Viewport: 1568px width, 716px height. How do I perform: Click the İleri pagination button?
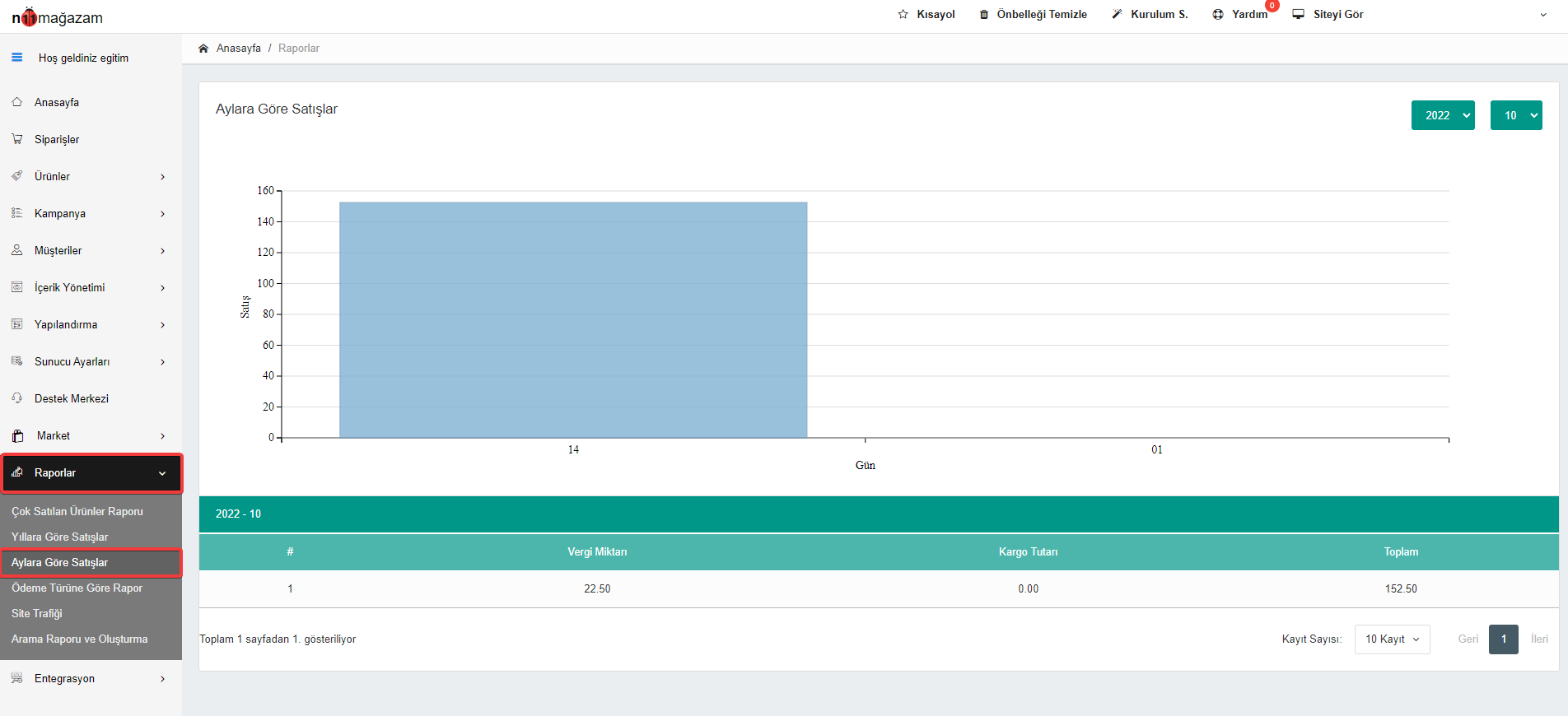(1539, 639)
